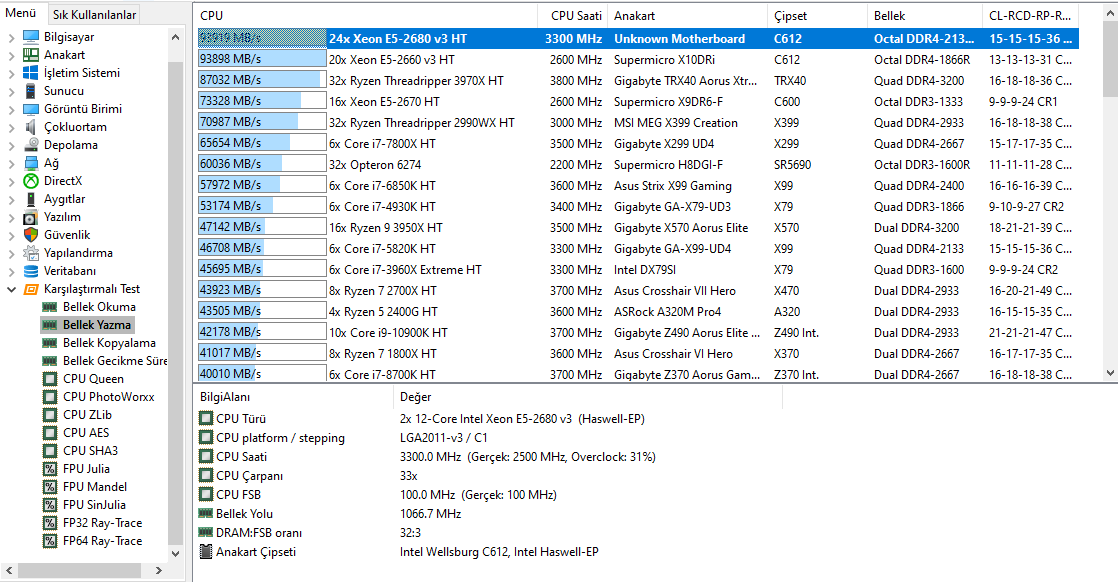Click the 60036 MB/s result bar

[262, 164]
